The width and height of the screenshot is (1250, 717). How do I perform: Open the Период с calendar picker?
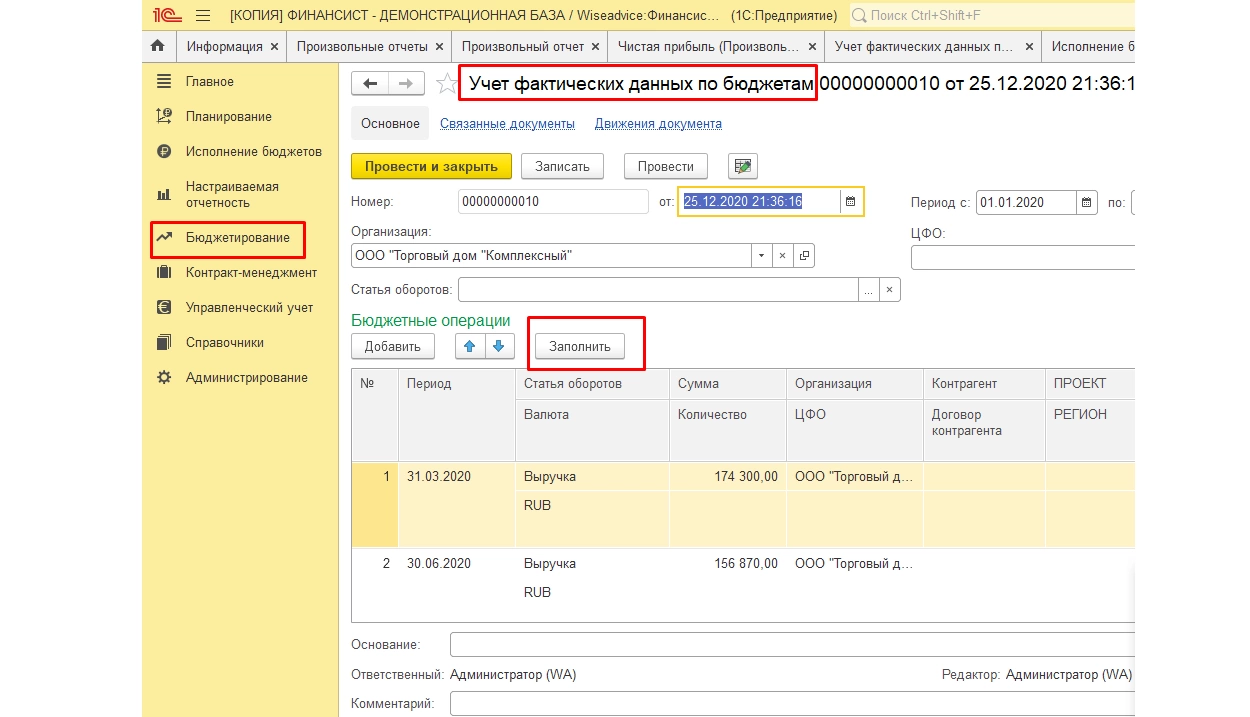(1087, 202)
